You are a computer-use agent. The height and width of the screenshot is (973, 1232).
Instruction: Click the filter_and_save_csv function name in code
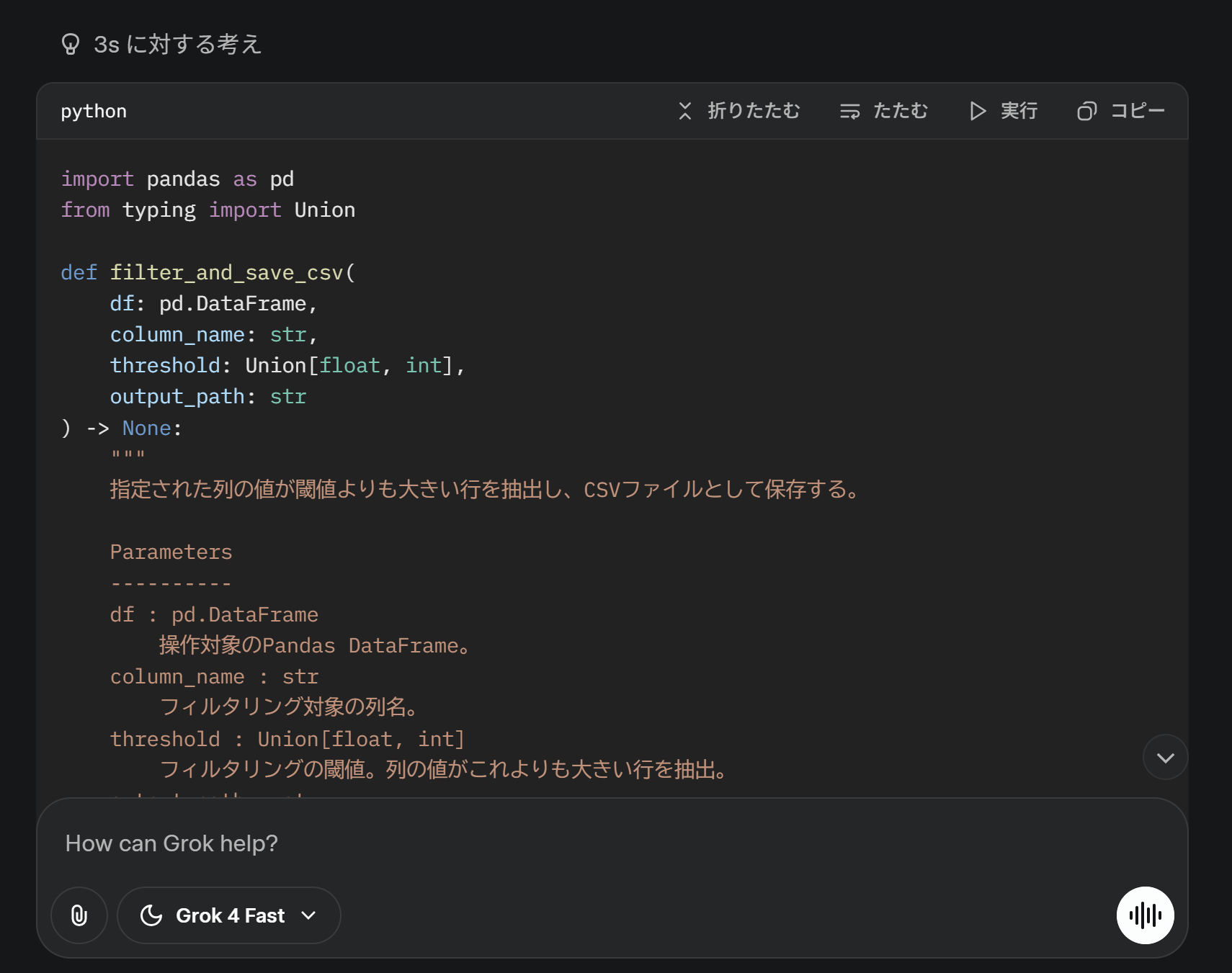point(226,273)
